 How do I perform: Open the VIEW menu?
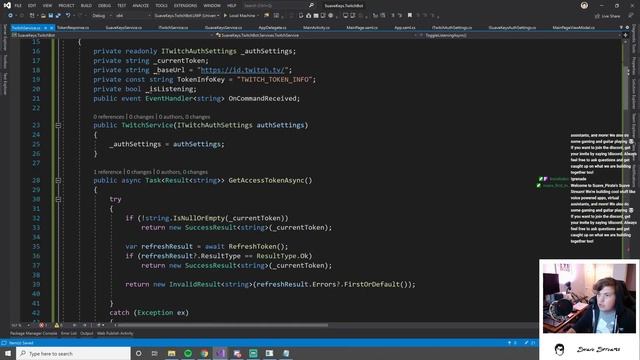[47, 6]
